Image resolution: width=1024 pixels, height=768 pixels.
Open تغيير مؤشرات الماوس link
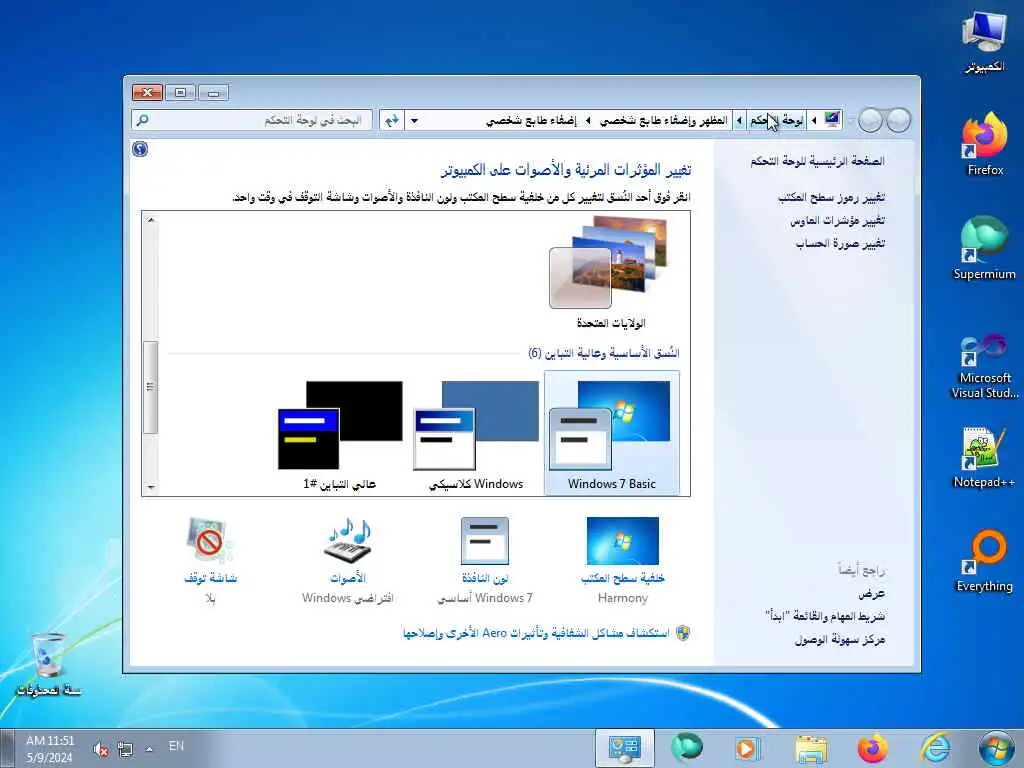point(838,221)
